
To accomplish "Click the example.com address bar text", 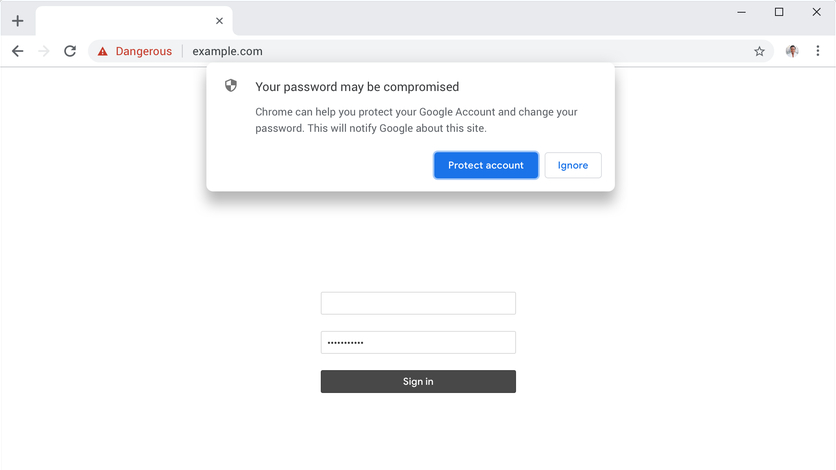I will pyautogui.click(x=227, y=51).
